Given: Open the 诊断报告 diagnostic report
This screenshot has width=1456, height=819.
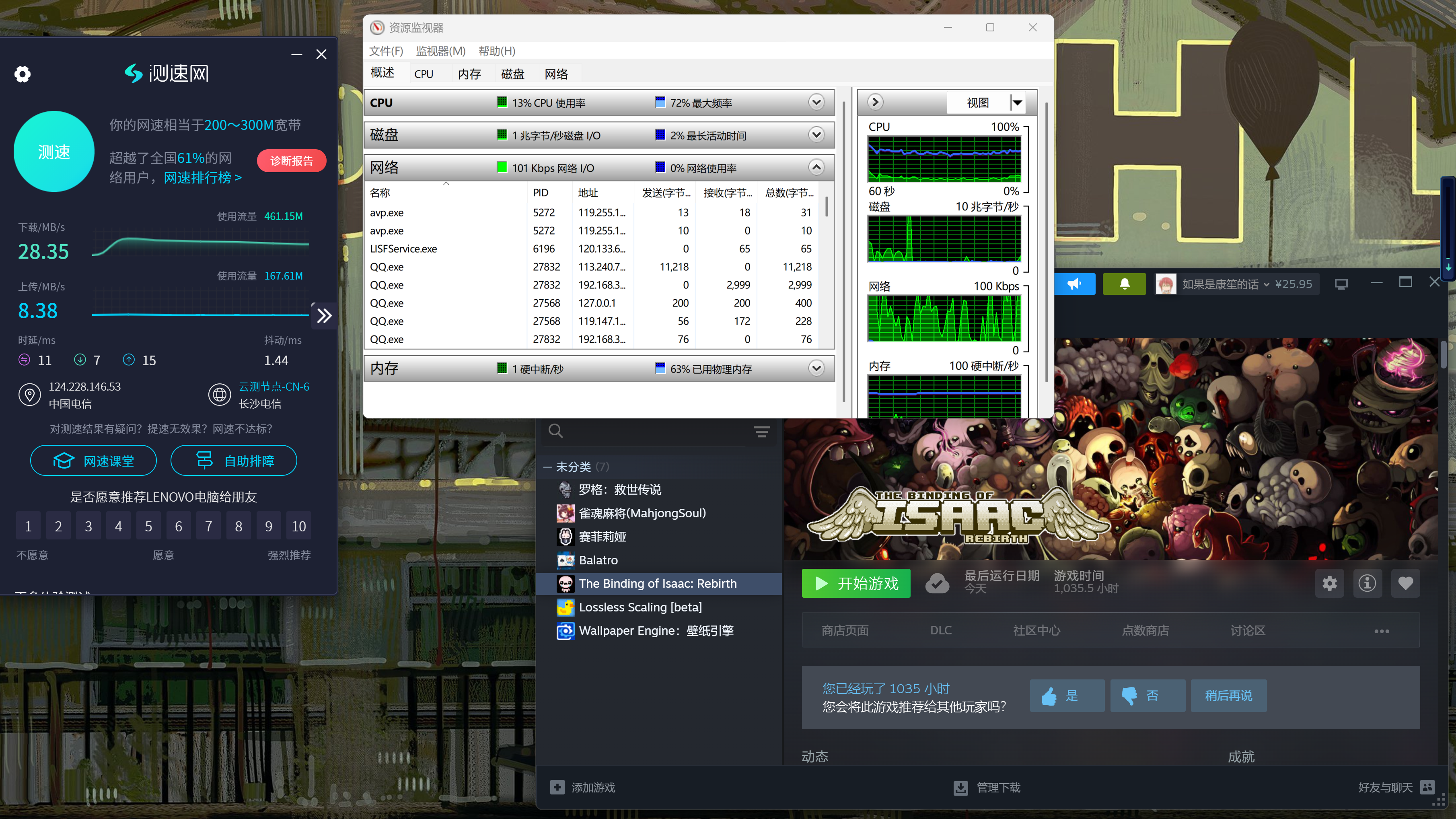Looking at the screenshot, I should [292, 161].
